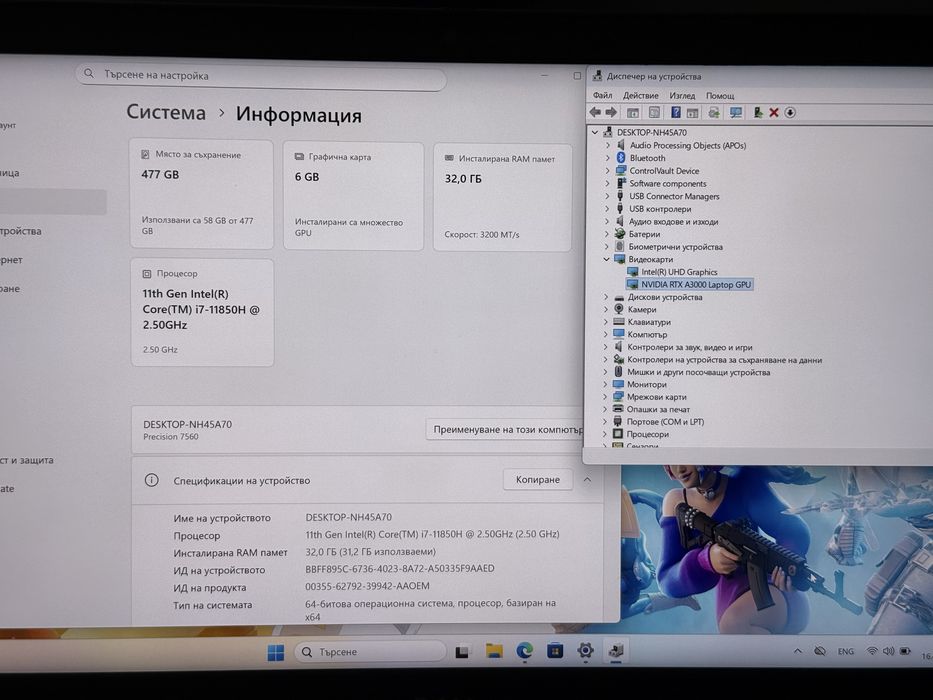
Task: Expand Software components category
Action: (608, 183)
